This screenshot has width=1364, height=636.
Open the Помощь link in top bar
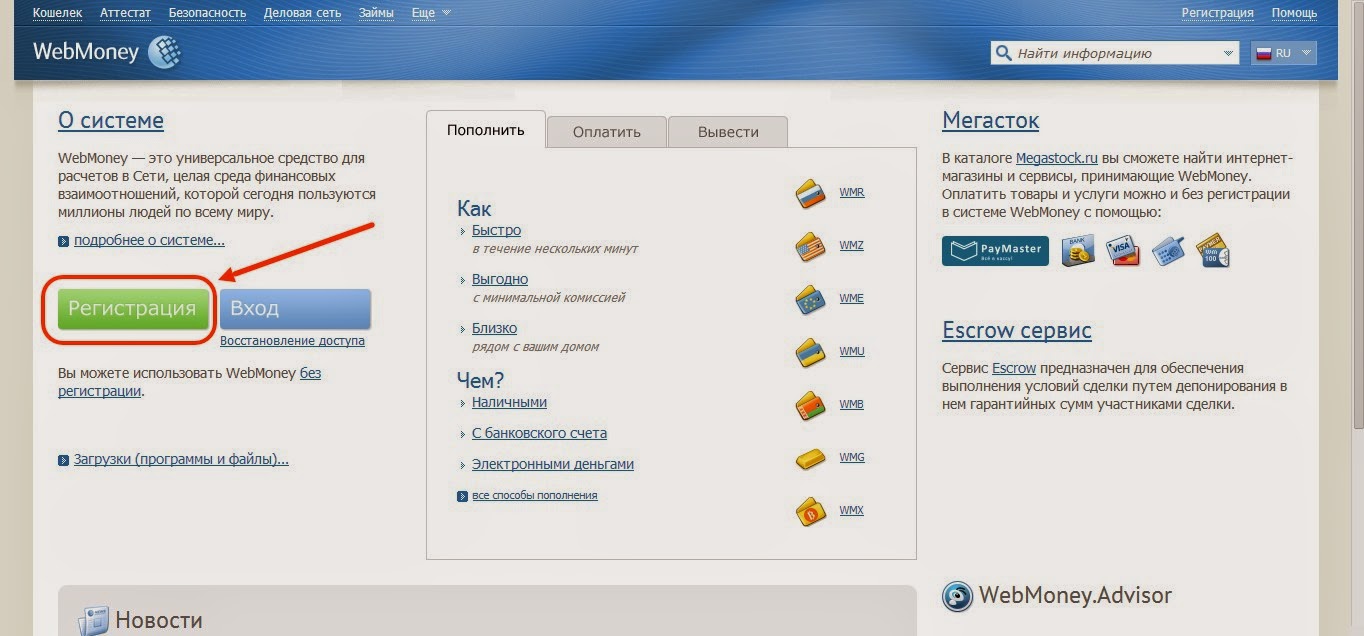click(x=1294, y=13)
